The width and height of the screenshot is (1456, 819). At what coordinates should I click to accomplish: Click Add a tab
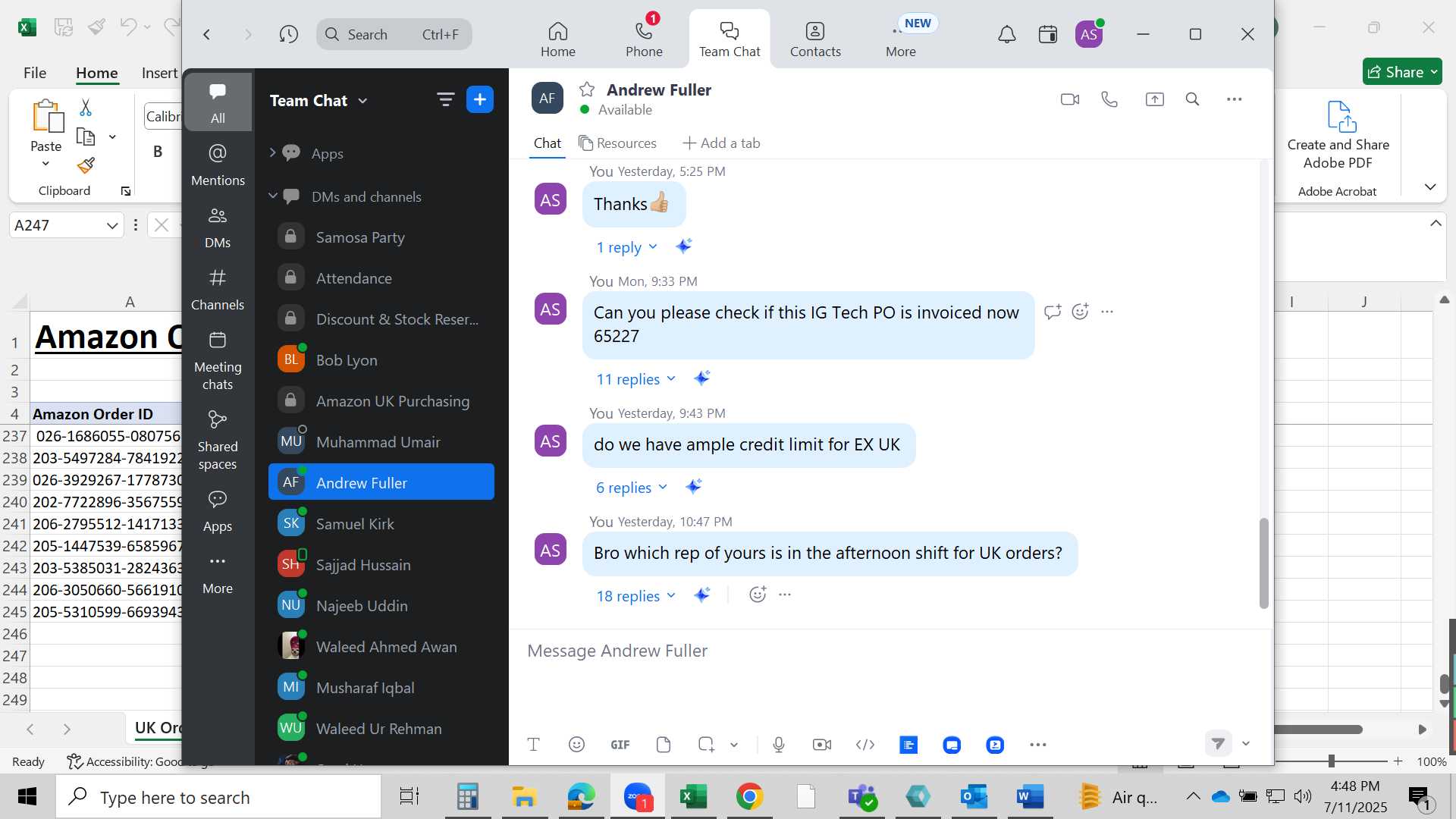pos(721,143)
